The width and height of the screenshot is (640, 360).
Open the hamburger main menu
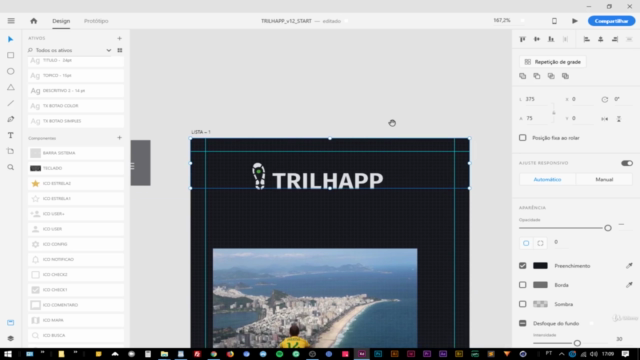coord(11,21)
